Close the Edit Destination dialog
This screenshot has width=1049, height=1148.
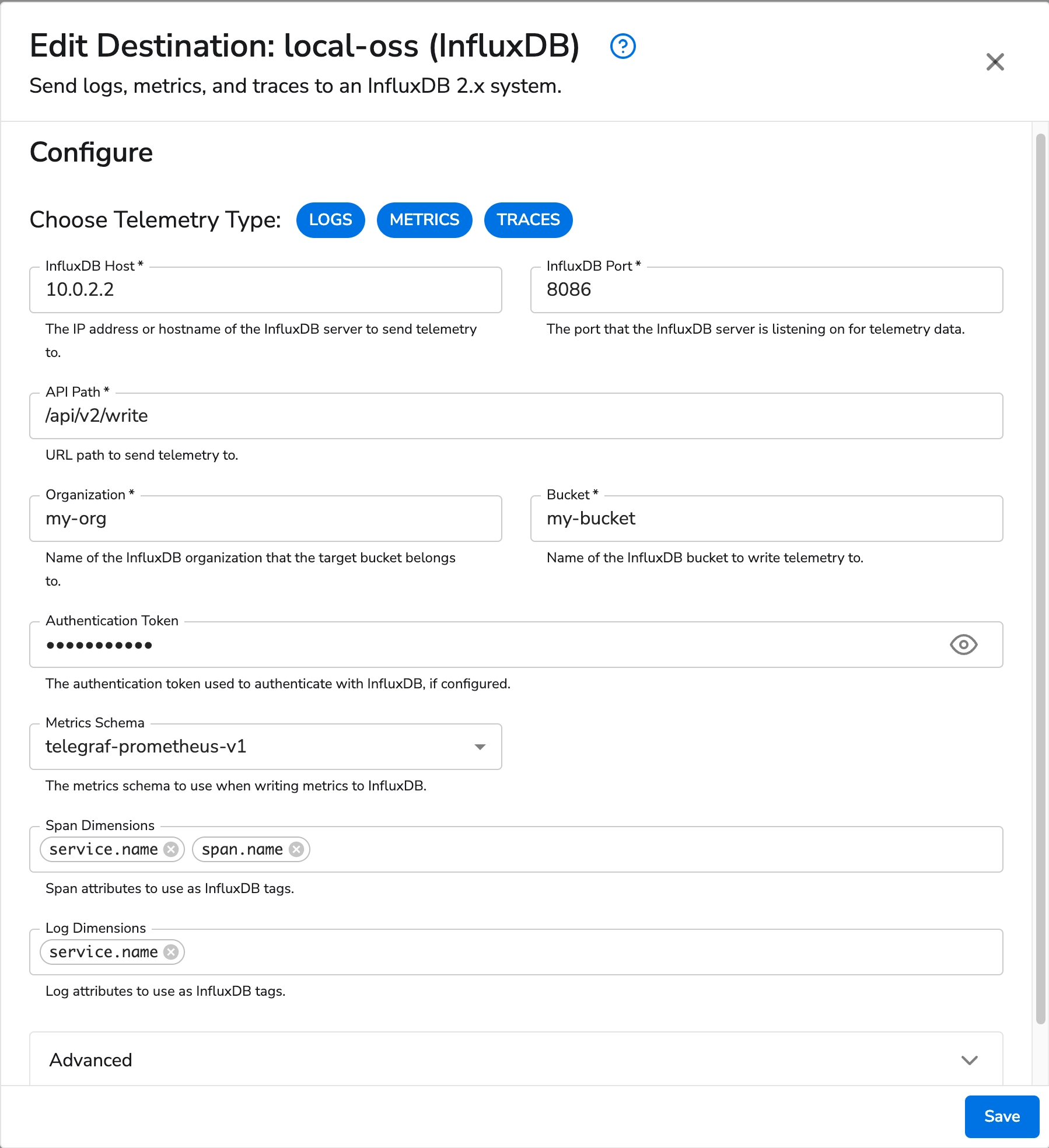(x=995, y=62)
